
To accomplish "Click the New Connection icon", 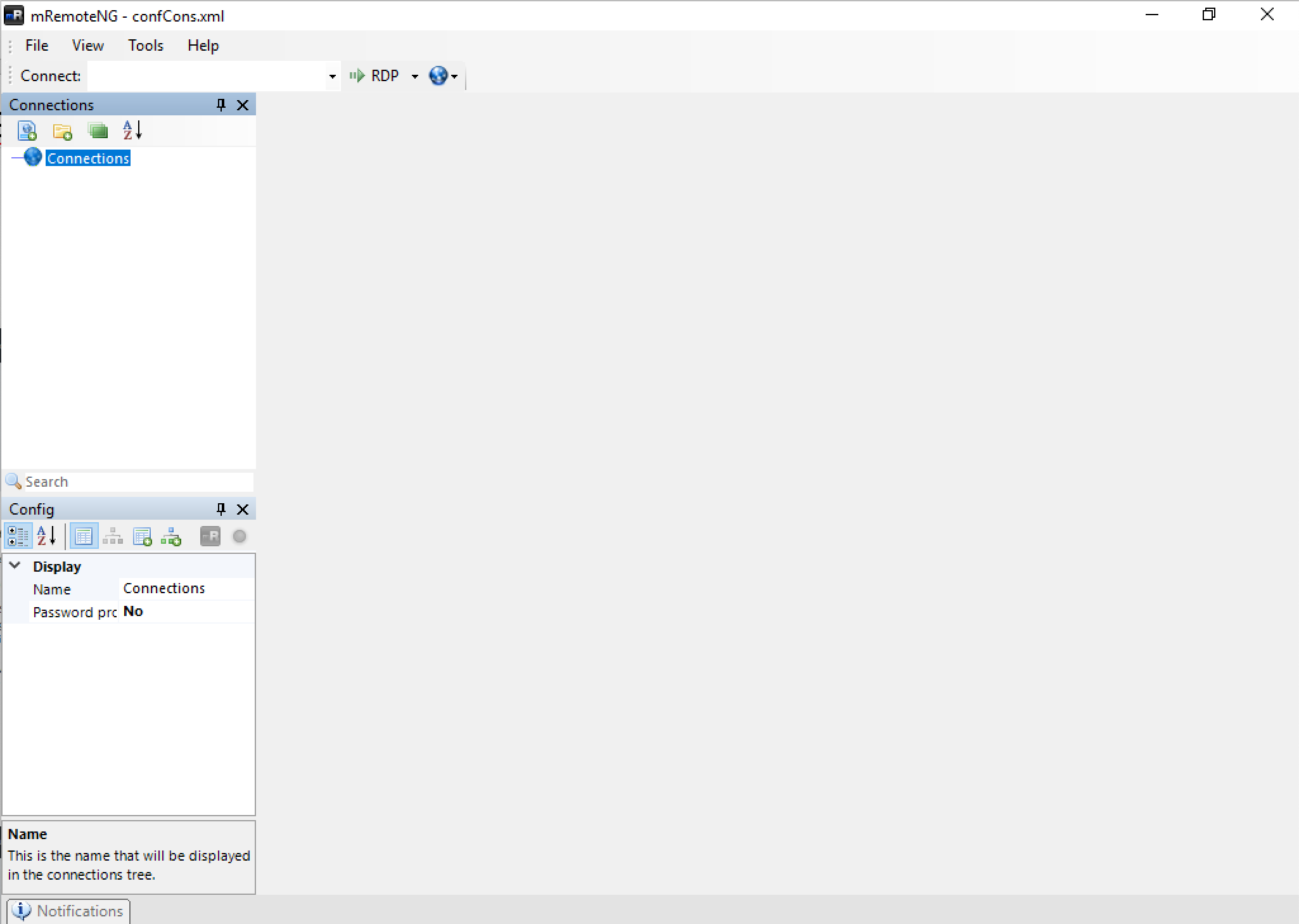I will click(x=27, y=131).
